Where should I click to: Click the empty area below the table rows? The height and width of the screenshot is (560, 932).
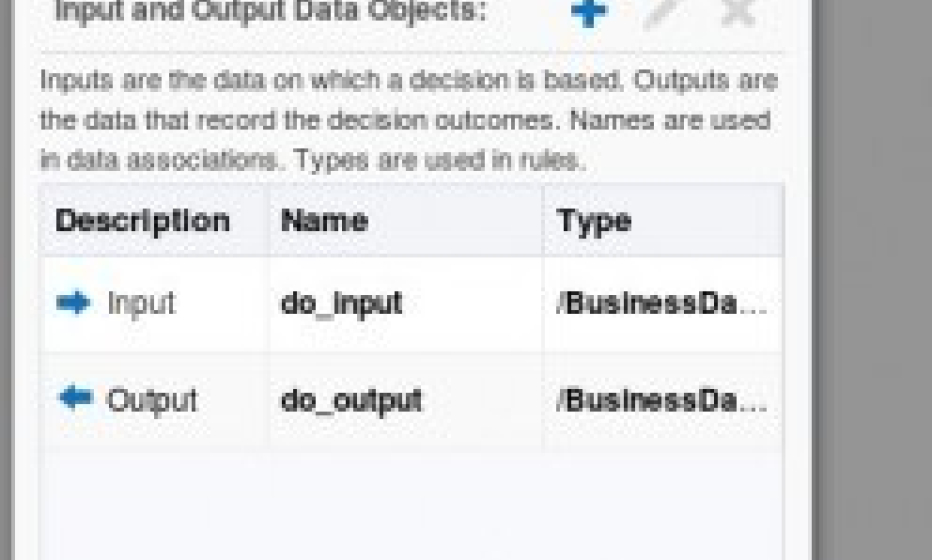point(412,505)
